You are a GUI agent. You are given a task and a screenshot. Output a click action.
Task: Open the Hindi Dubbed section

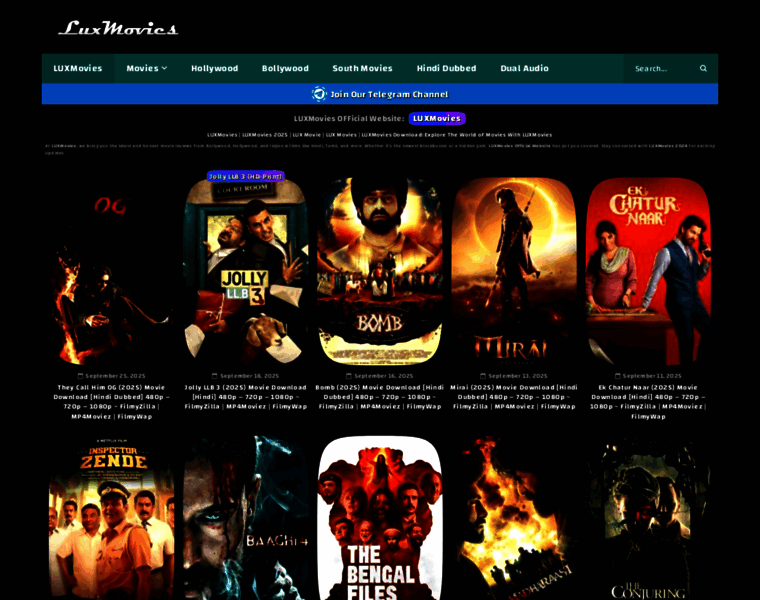click(x=446, y=68)
